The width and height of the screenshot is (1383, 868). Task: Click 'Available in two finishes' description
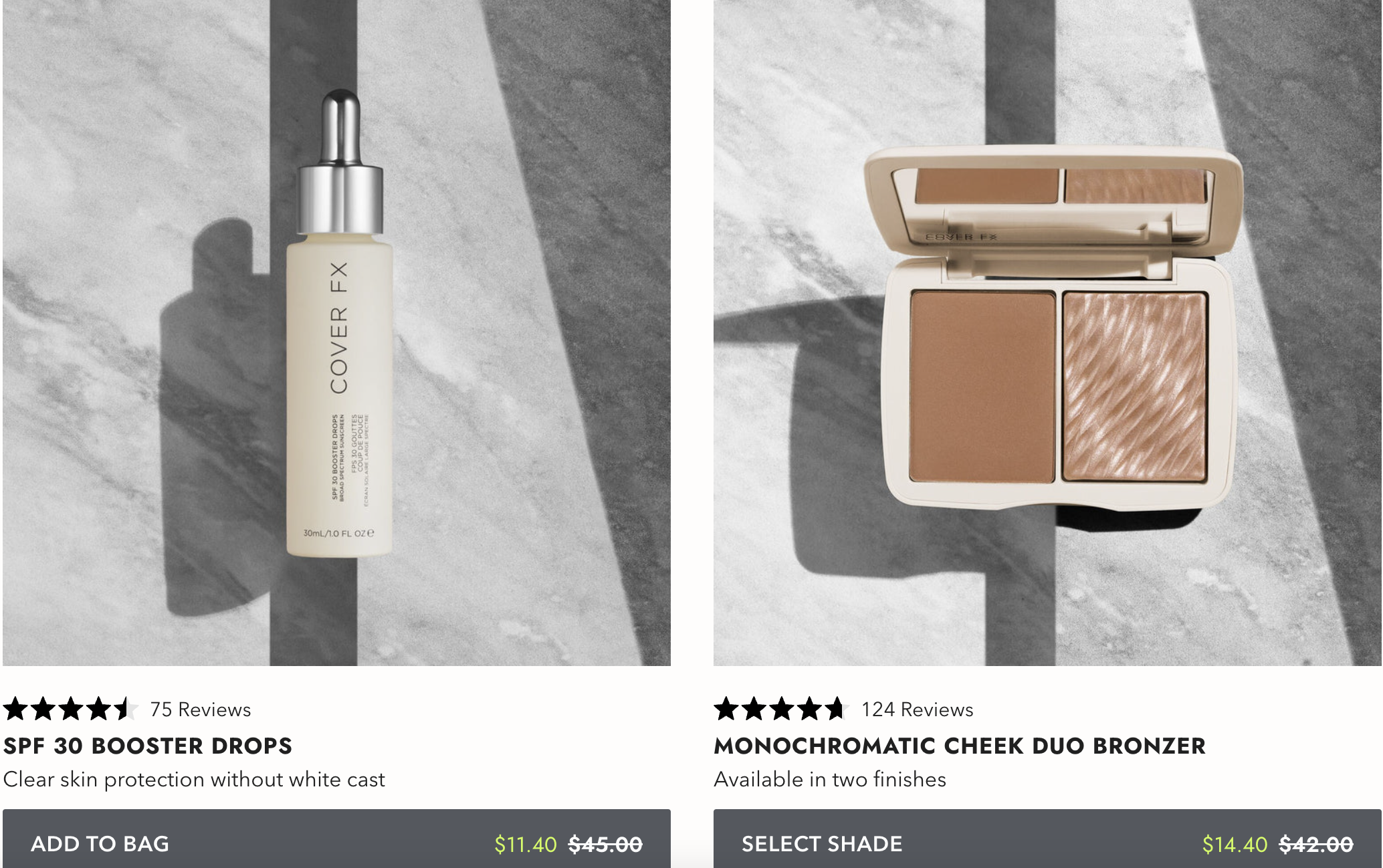[x=830, y=780]
